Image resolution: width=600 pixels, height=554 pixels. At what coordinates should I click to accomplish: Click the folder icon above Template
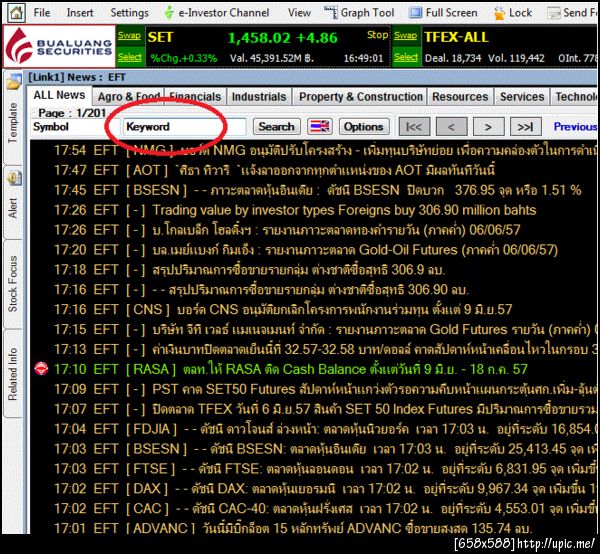[14, 81]
